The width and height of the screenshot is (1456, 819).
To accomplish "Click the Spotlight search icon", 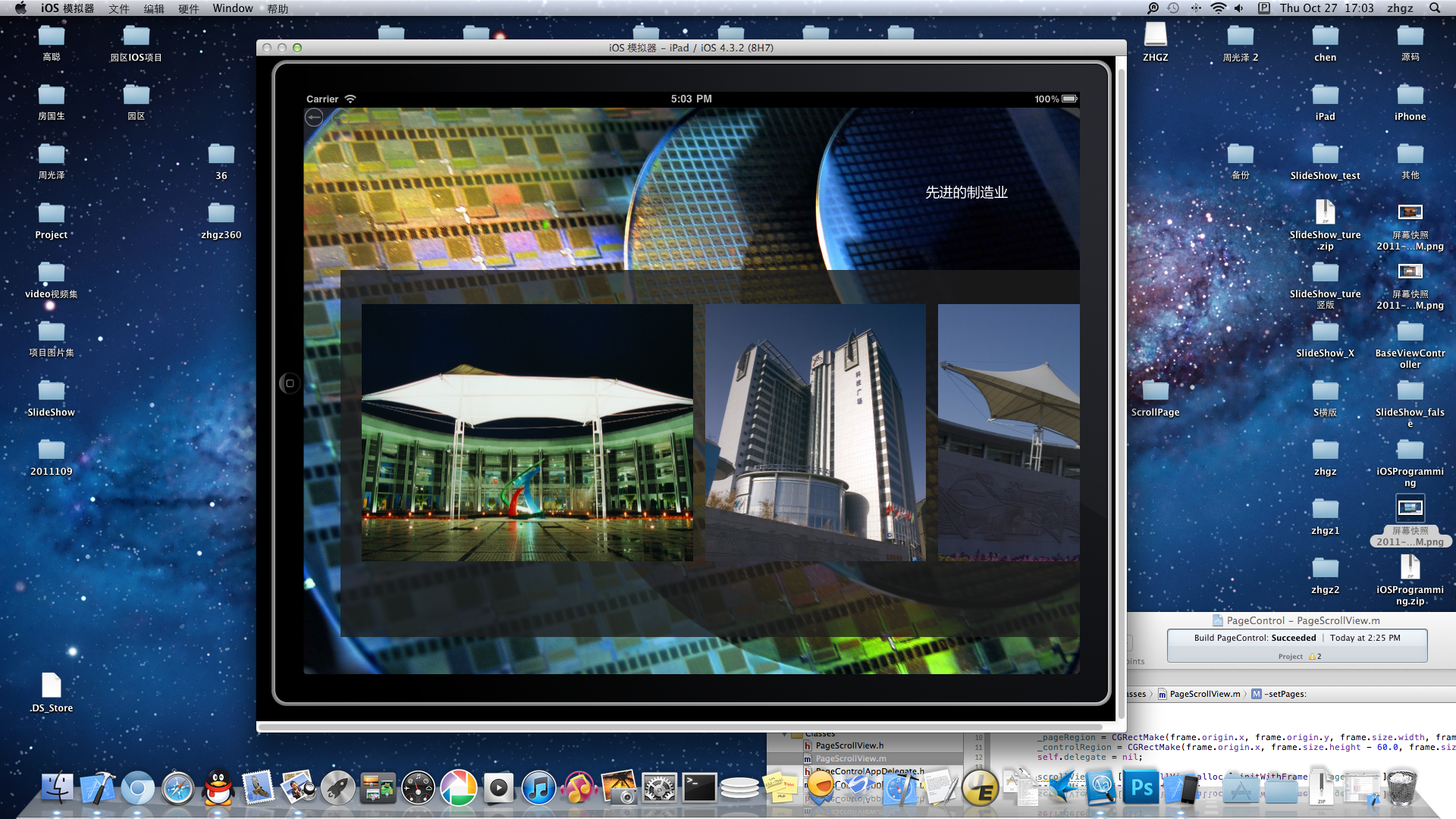I will pos(1435,8).
